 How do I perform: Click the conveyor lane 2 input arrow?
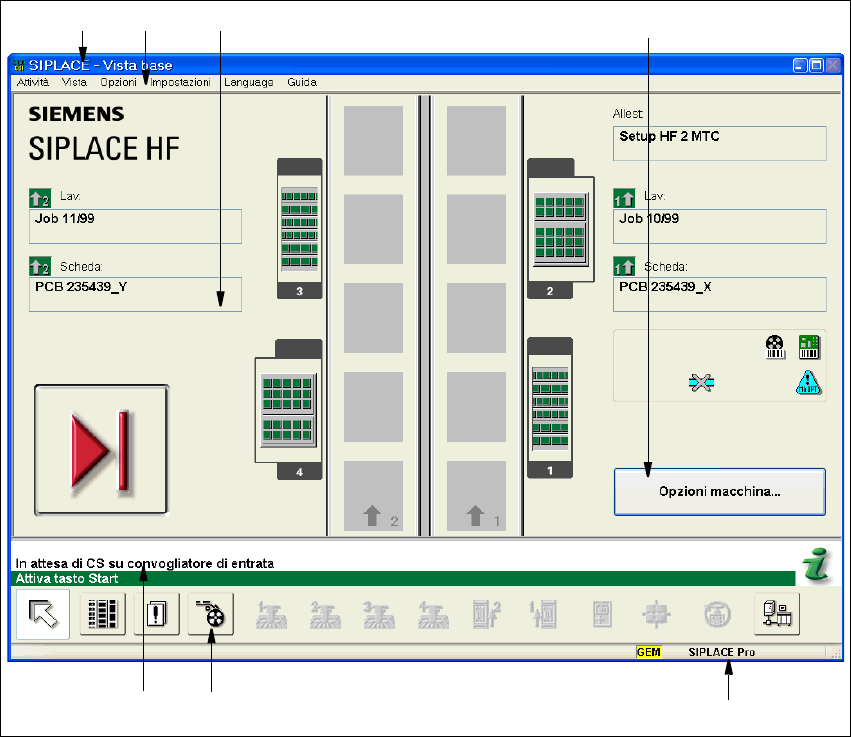[x=372, y=516]
